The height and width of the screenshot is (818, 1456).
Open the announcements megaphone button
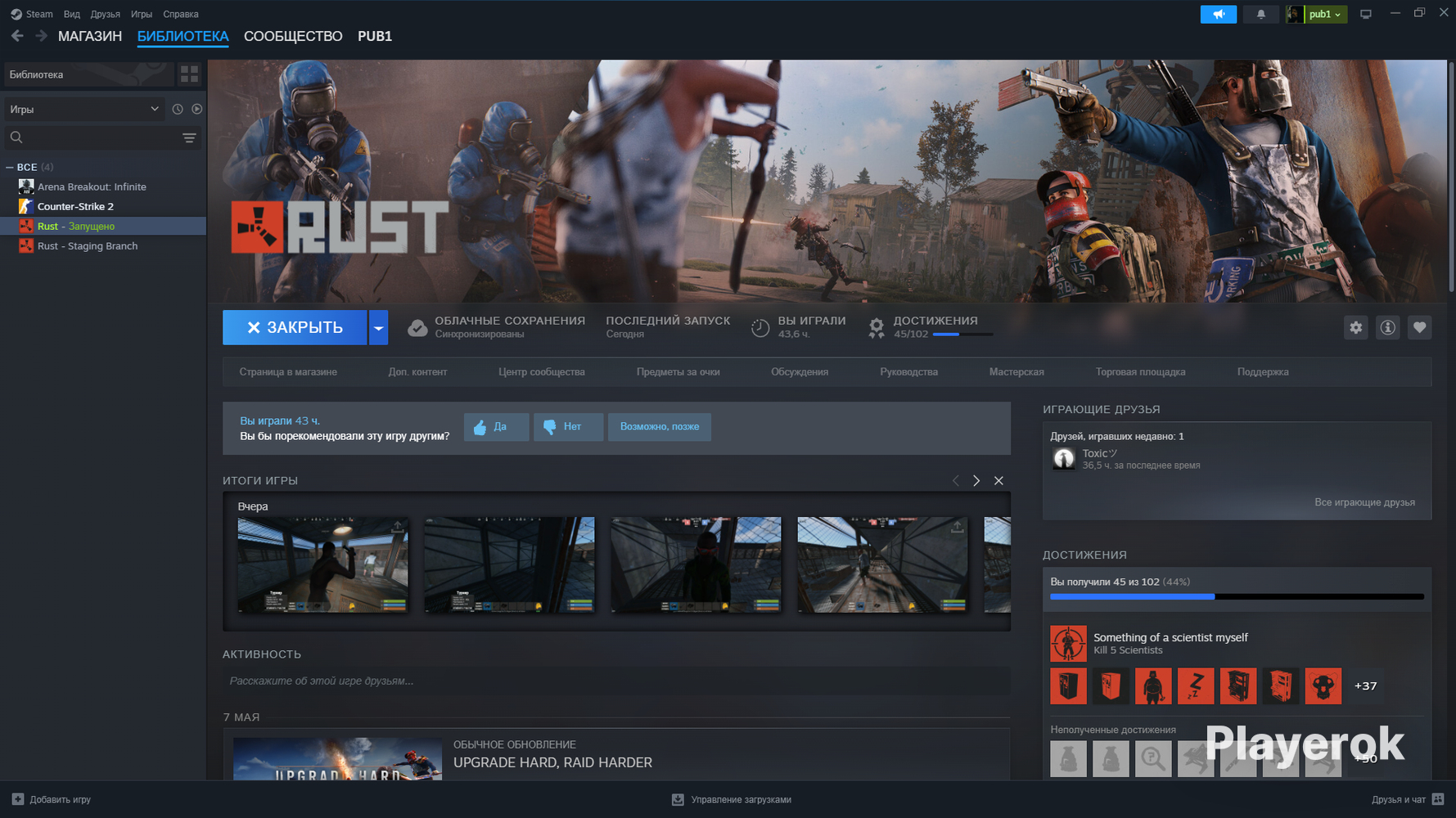1218,14
